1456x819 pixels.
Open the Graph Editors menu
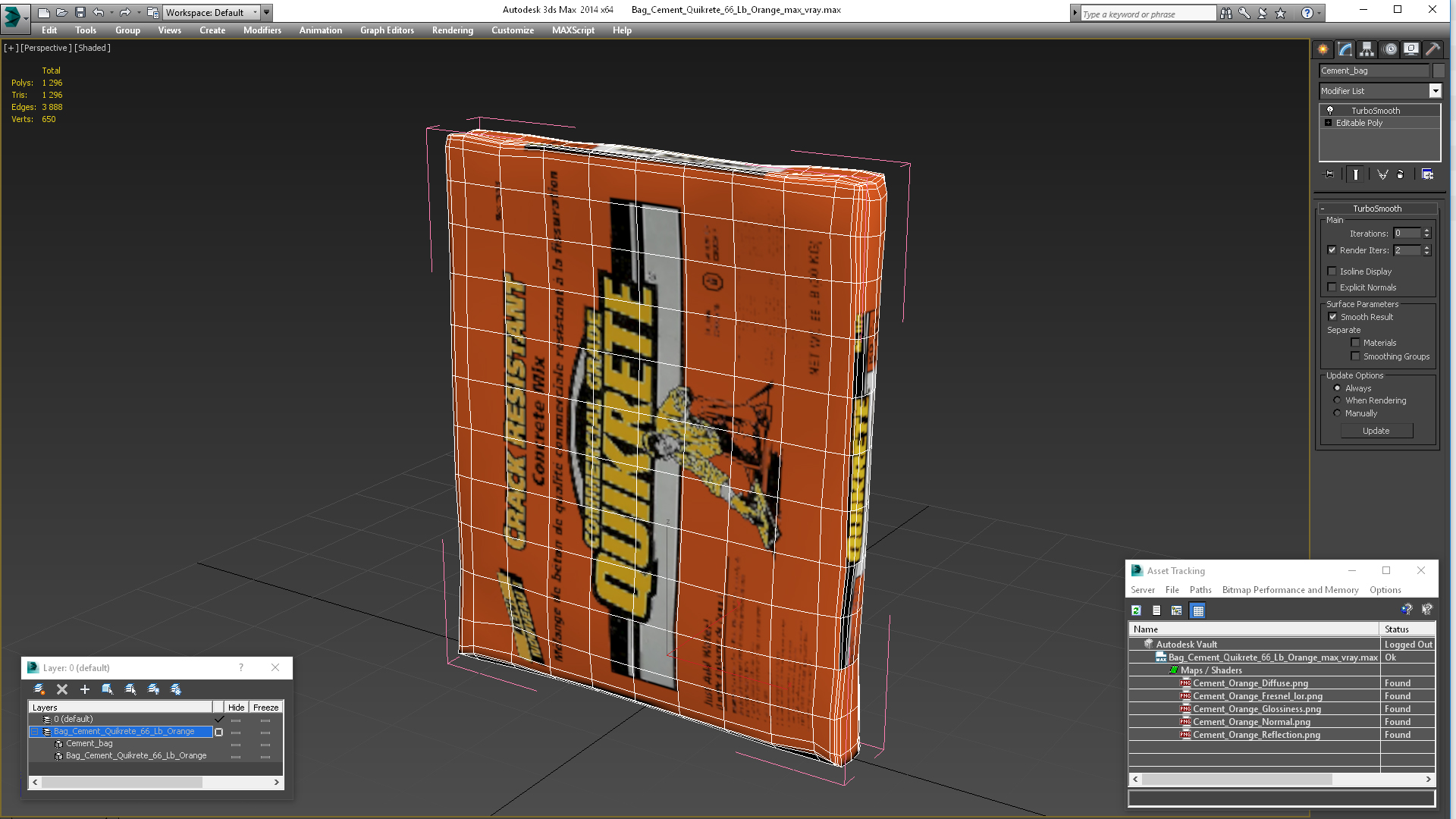(x=387, y=30)
